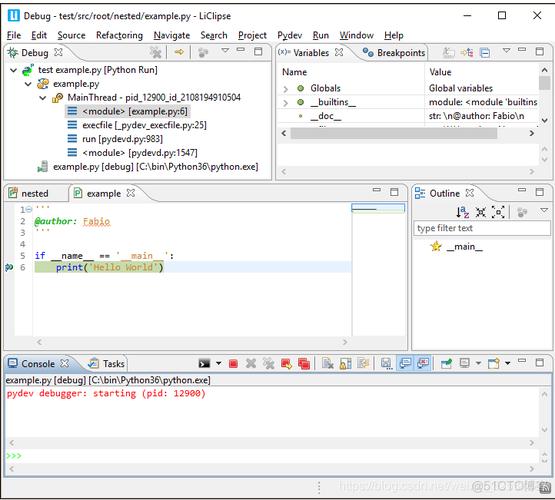Screen dimensions: 555x500
Task: Click the Variables scrollbar right arrow
Action: 532,133
